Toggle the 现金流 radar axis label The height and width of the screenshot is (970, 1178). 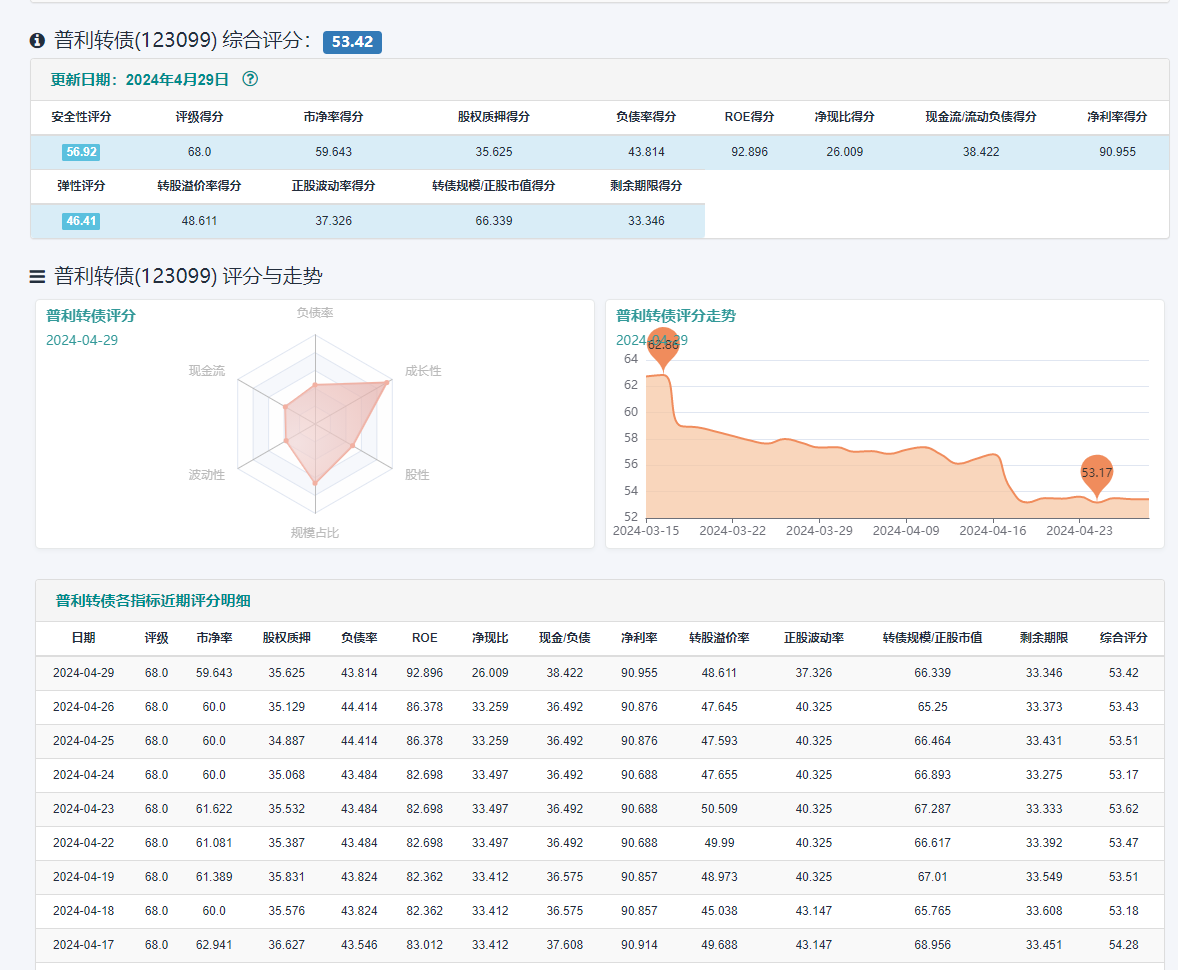click(x=207, y=371)
